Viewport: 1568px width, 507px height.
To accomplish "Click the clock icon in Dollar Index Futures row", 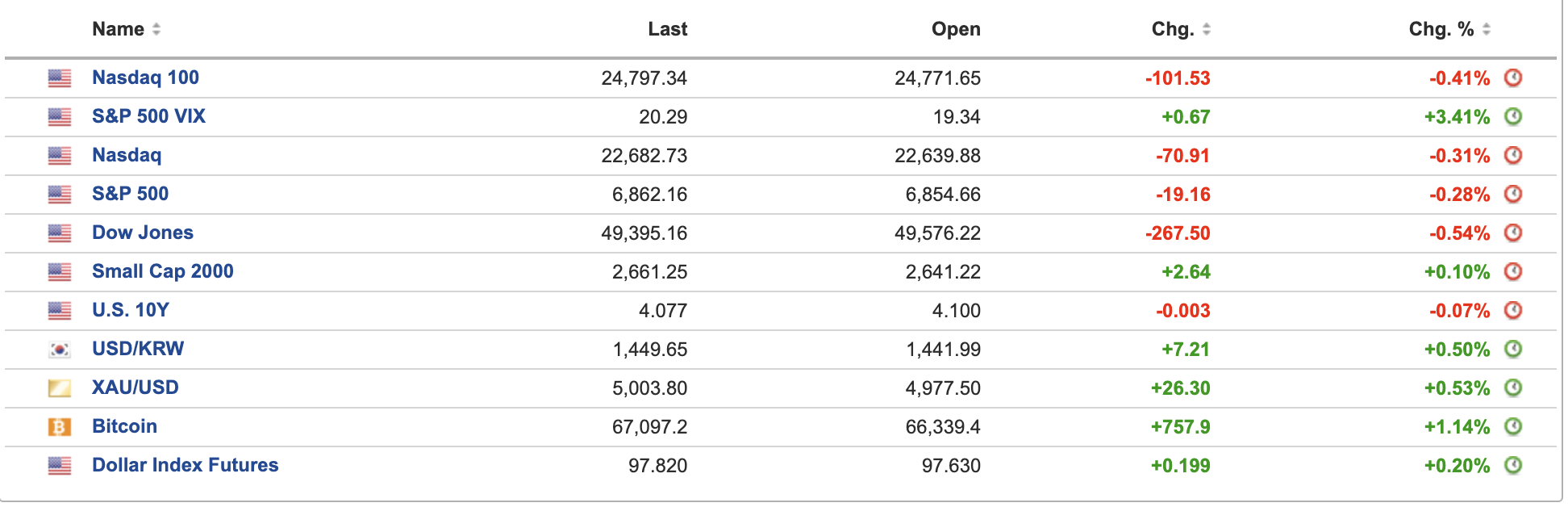I will 1513,466.
